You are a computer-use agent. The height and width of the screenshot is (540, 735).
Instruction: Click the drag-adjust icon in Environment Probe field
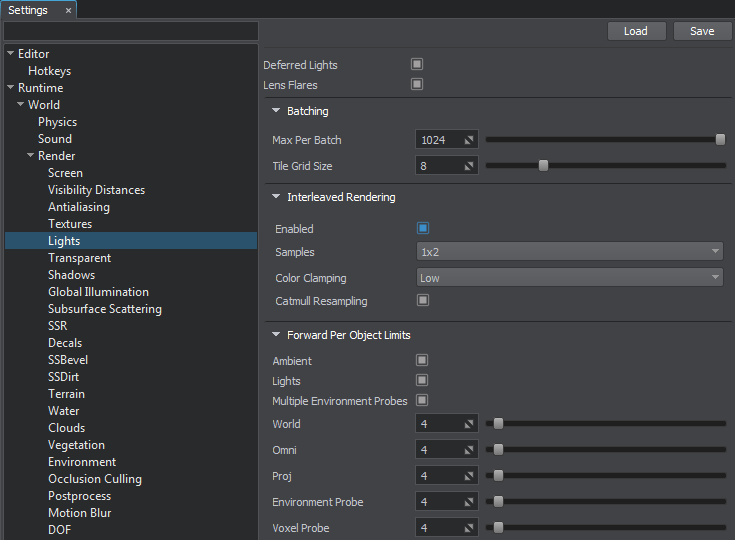[468, 502]
